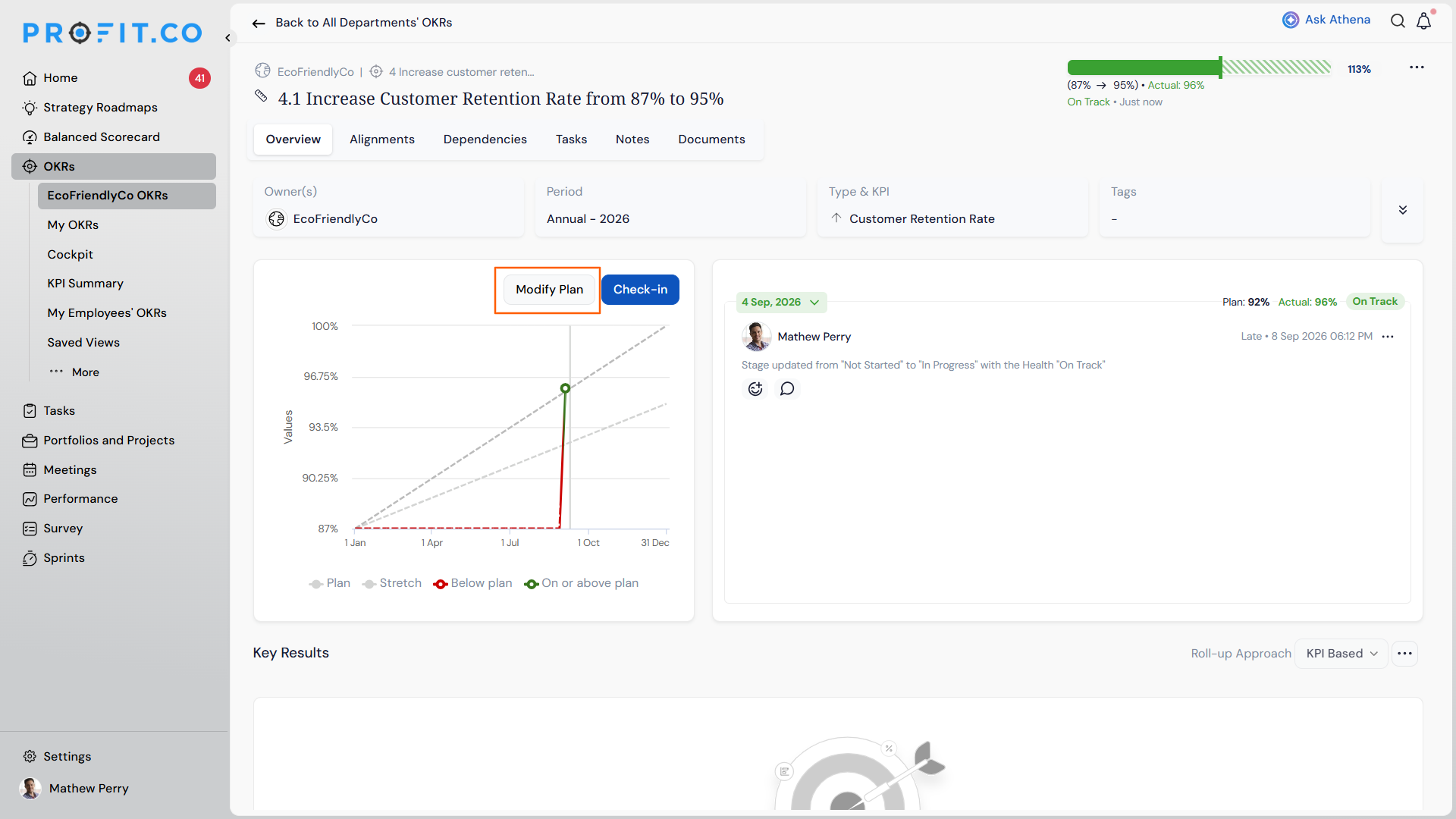The height and width of the screenshot is (819, 1456).
Task: Click the Actual: 96% value in check-in
Action: coord(1307,302)
